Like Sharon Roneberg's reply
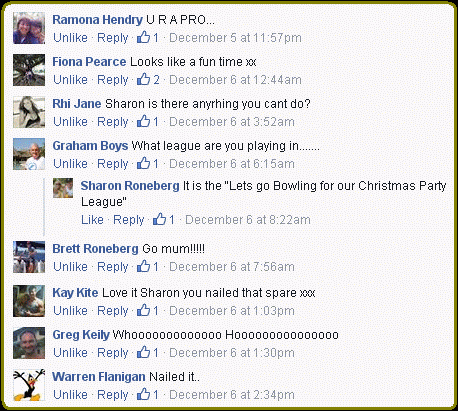The width and height of the screenshot is (458, 411). (x=92, y=220)
